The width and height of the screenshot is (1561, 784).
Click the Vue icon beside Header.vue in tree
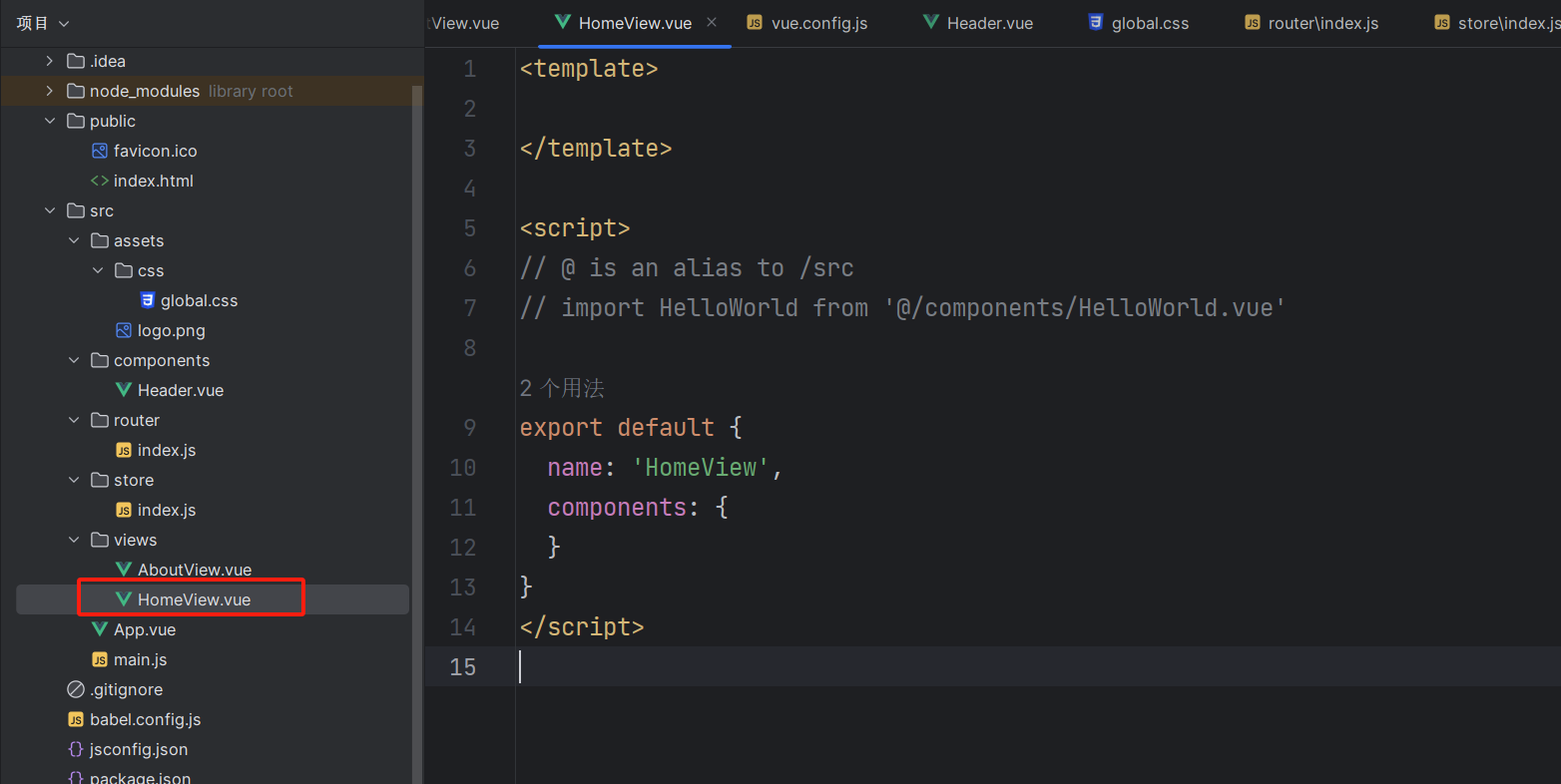tap(124, 390)
